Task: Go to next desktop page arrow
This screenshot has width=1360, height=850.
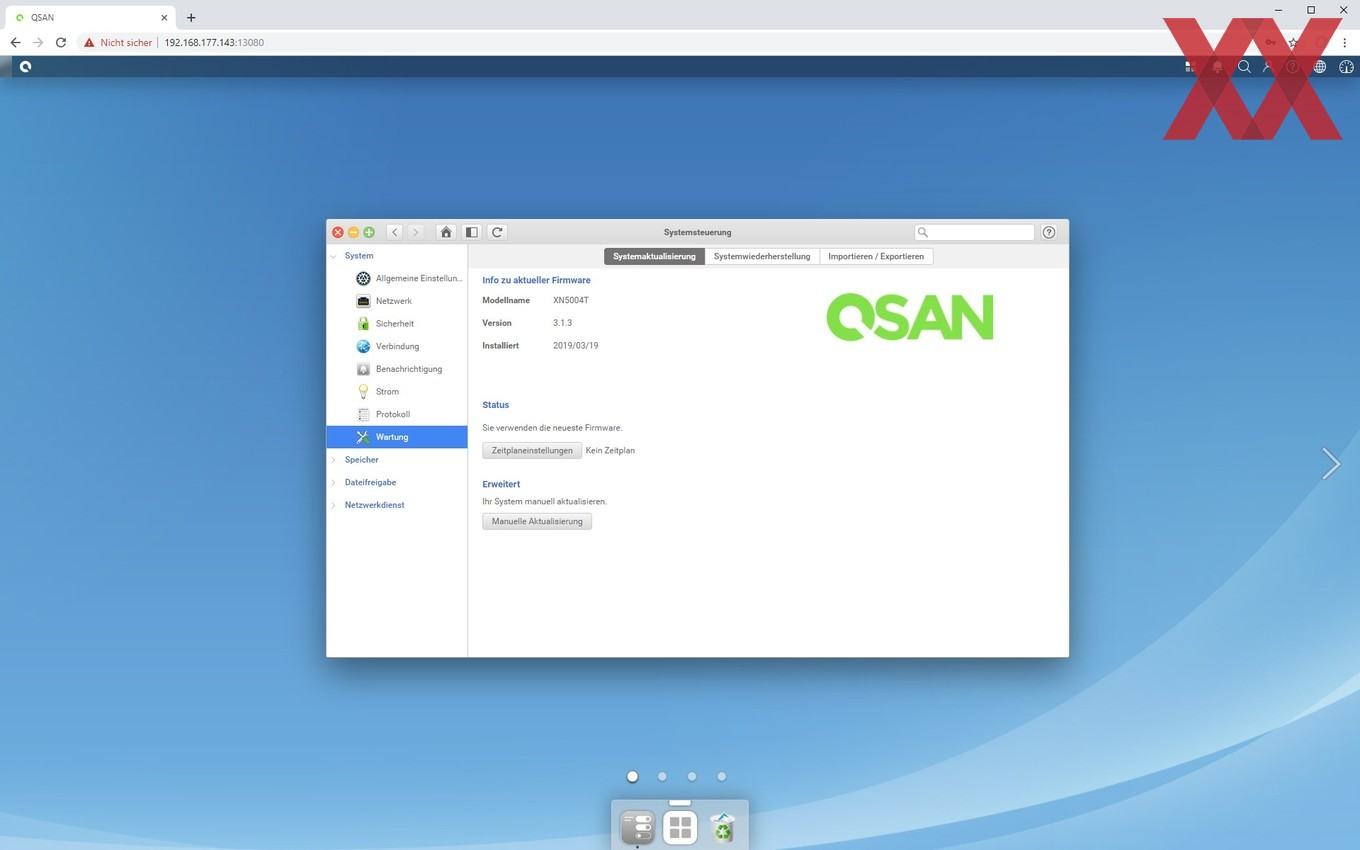Action: pos(1330,463)
